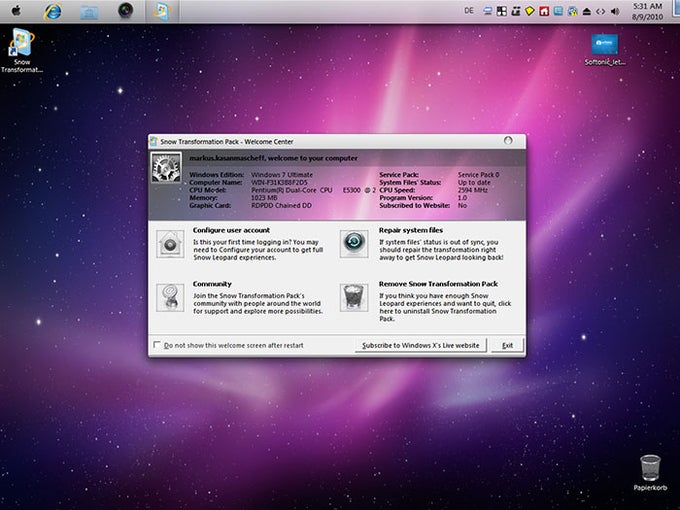Viewport: 680px width, 510px height.
Task: Click the 2594 MHz CPU speed value
Action: point(473,190)
